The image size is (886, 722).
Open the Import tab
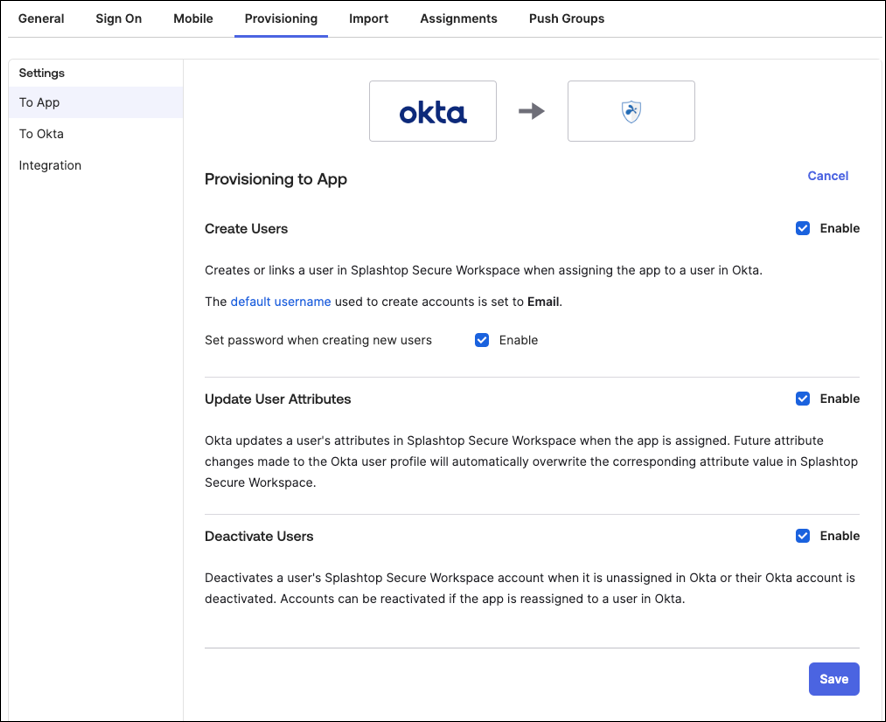[x=368, y=19]
